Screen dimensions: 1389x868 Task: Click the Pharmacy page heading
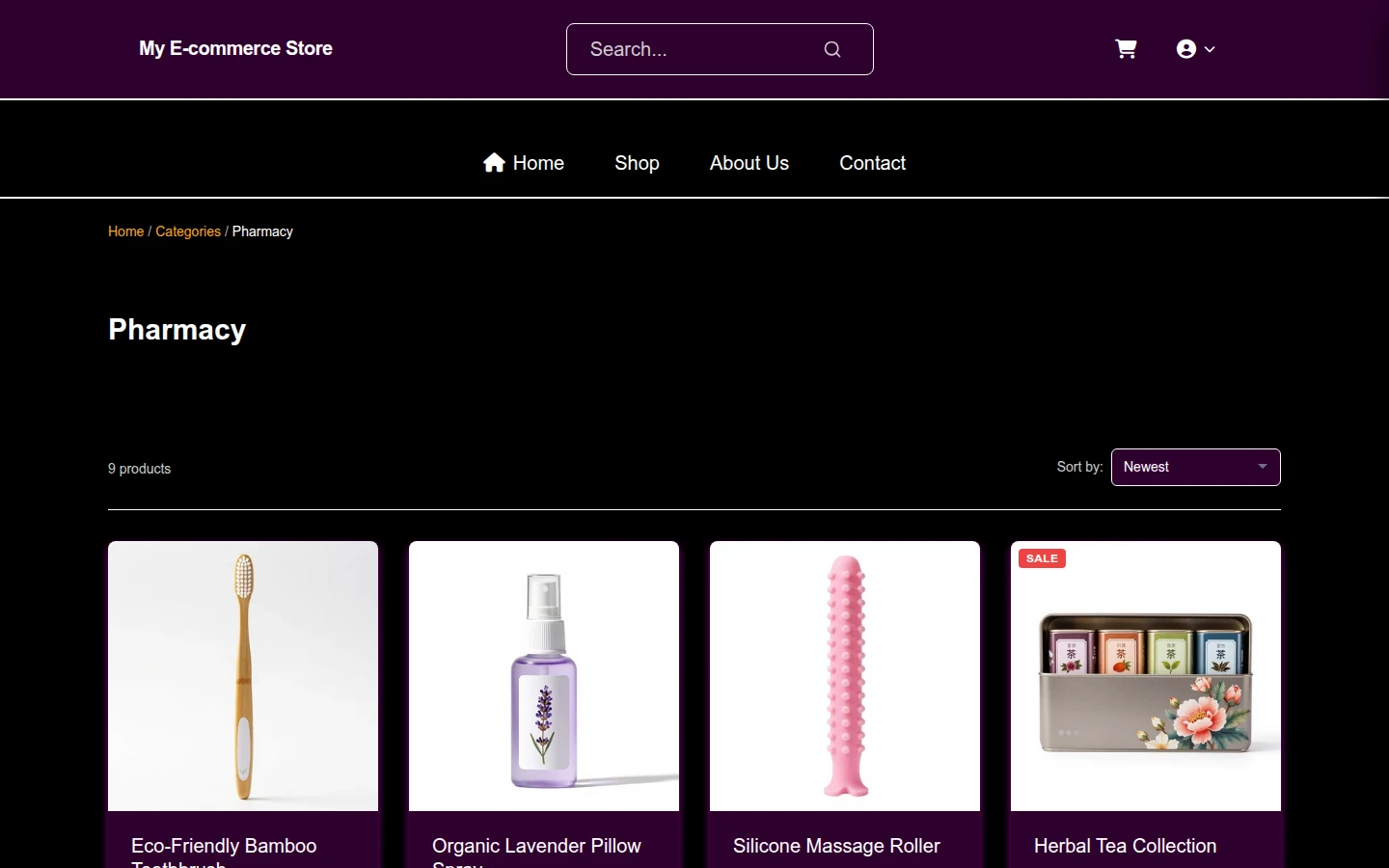pyautogui.click(x=177, y=330)
